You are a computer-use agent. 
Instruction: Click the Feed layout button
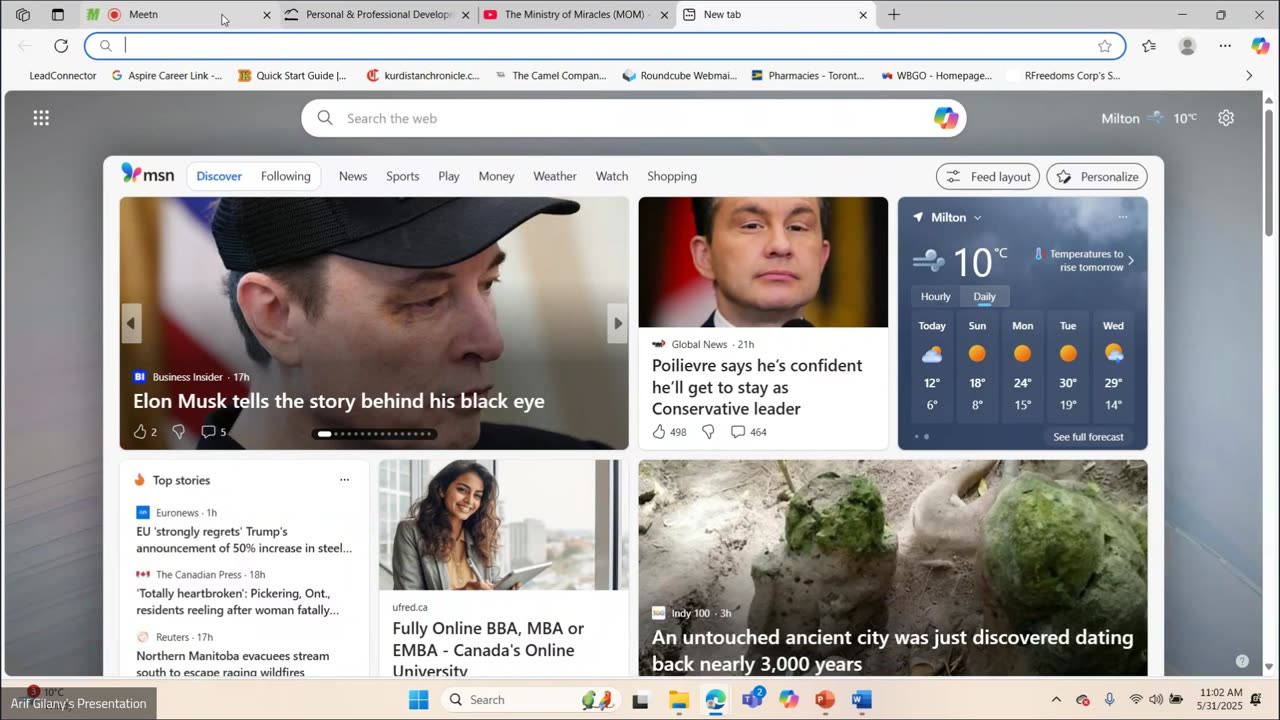click(x=988, y=176)
